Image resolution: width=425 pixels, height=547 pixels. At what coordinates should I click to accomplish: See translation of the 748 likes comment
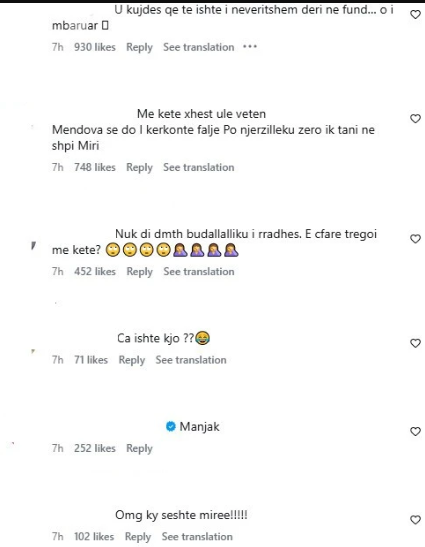coord(199,167)
